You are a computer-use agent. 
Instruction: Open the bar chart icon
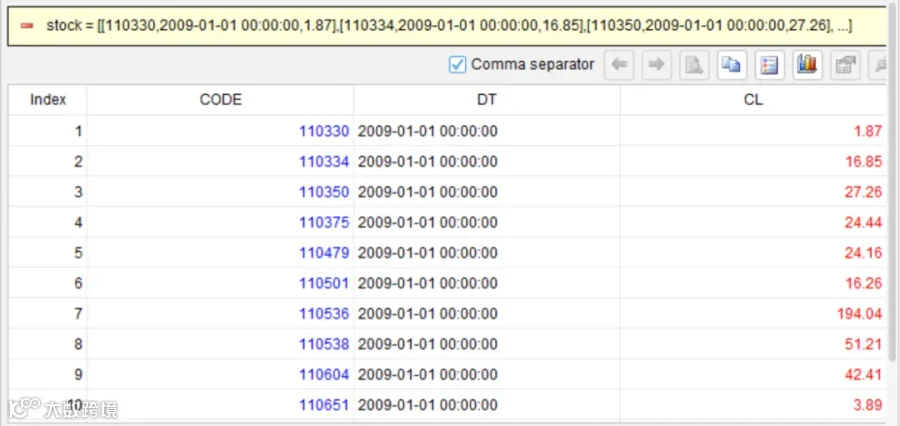pos(807,65)
